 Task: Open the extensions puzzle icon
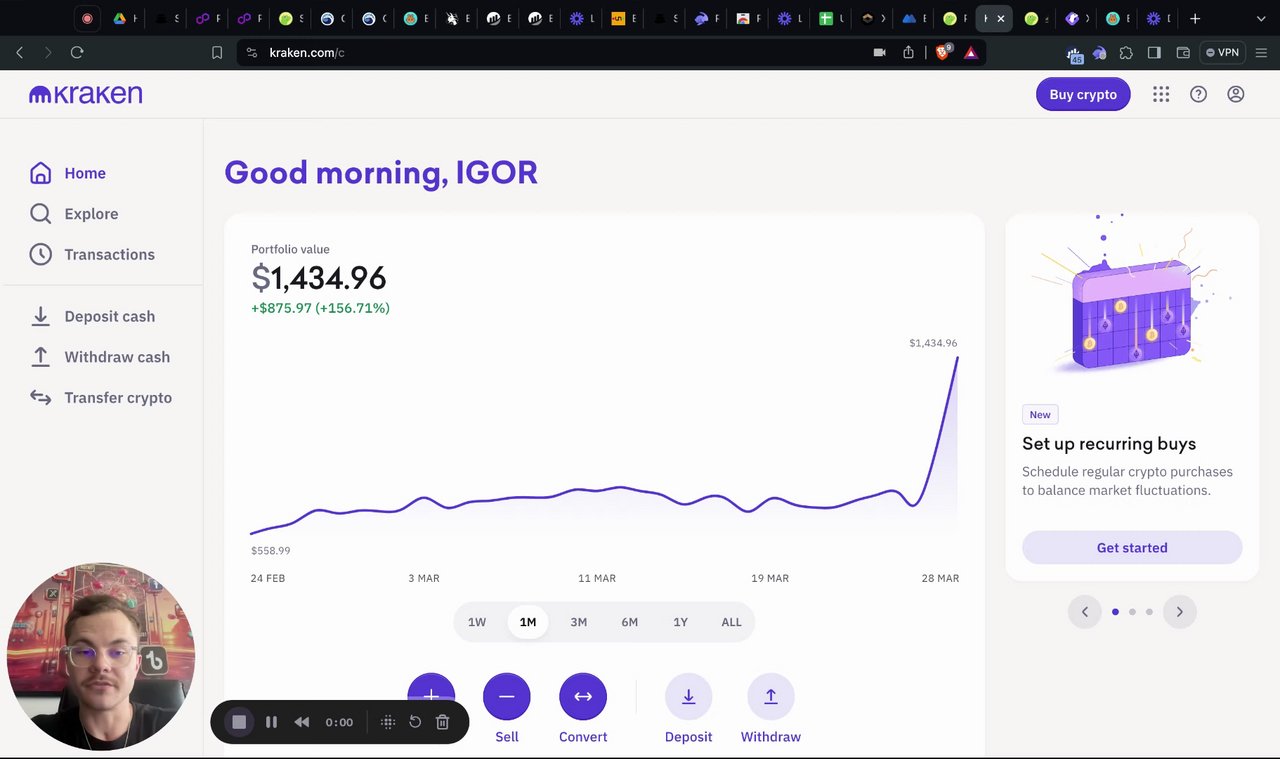[1126, 52]
